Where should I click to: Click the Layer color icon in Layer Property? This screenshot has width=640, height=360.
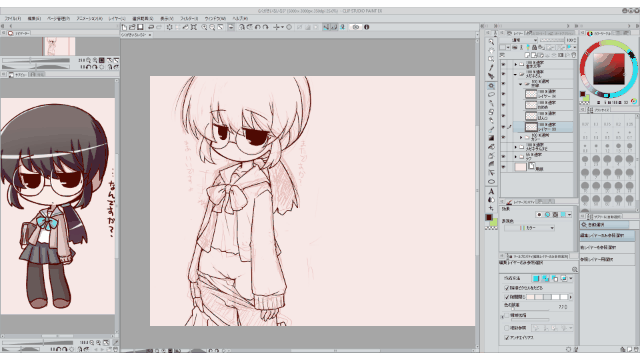[563, 215]
